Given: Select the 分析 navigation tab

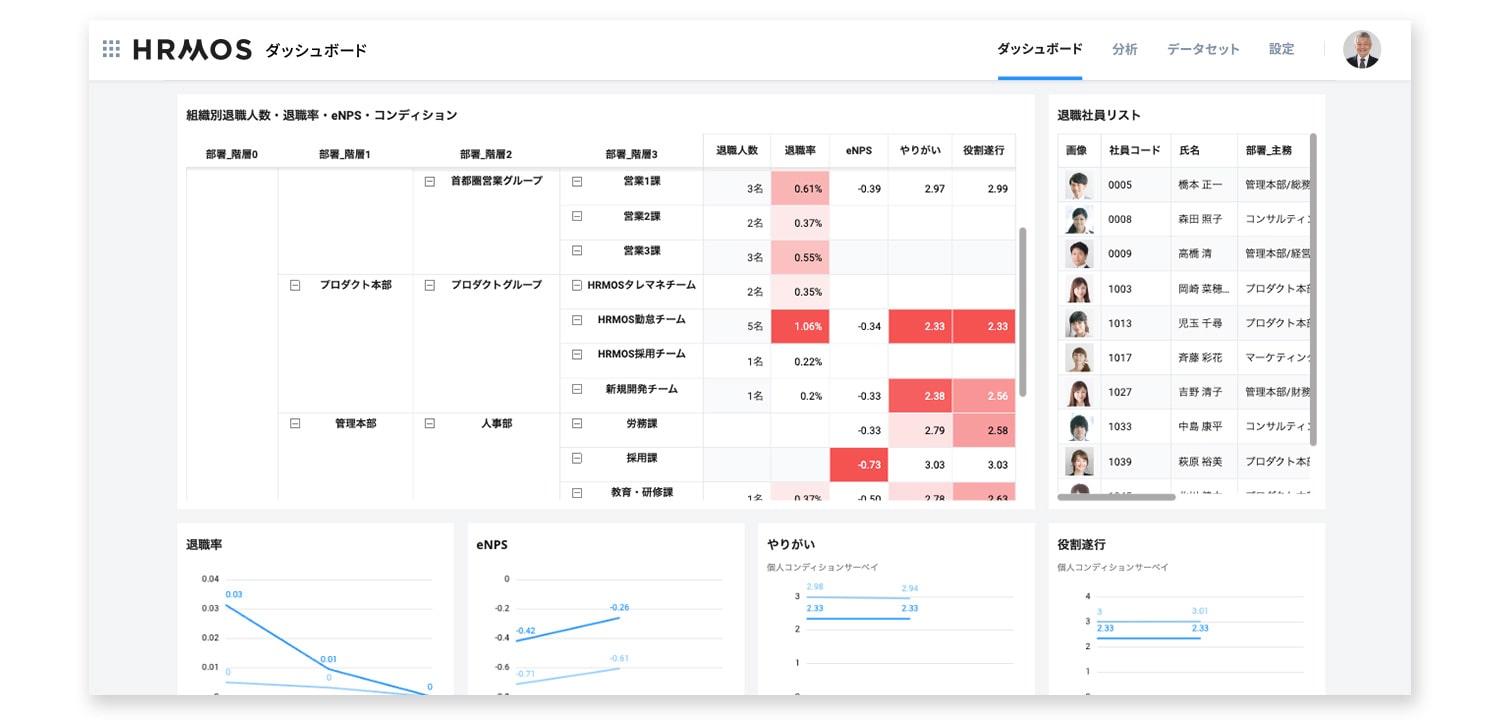Looking at the screenshot, I should (1124, 49).
